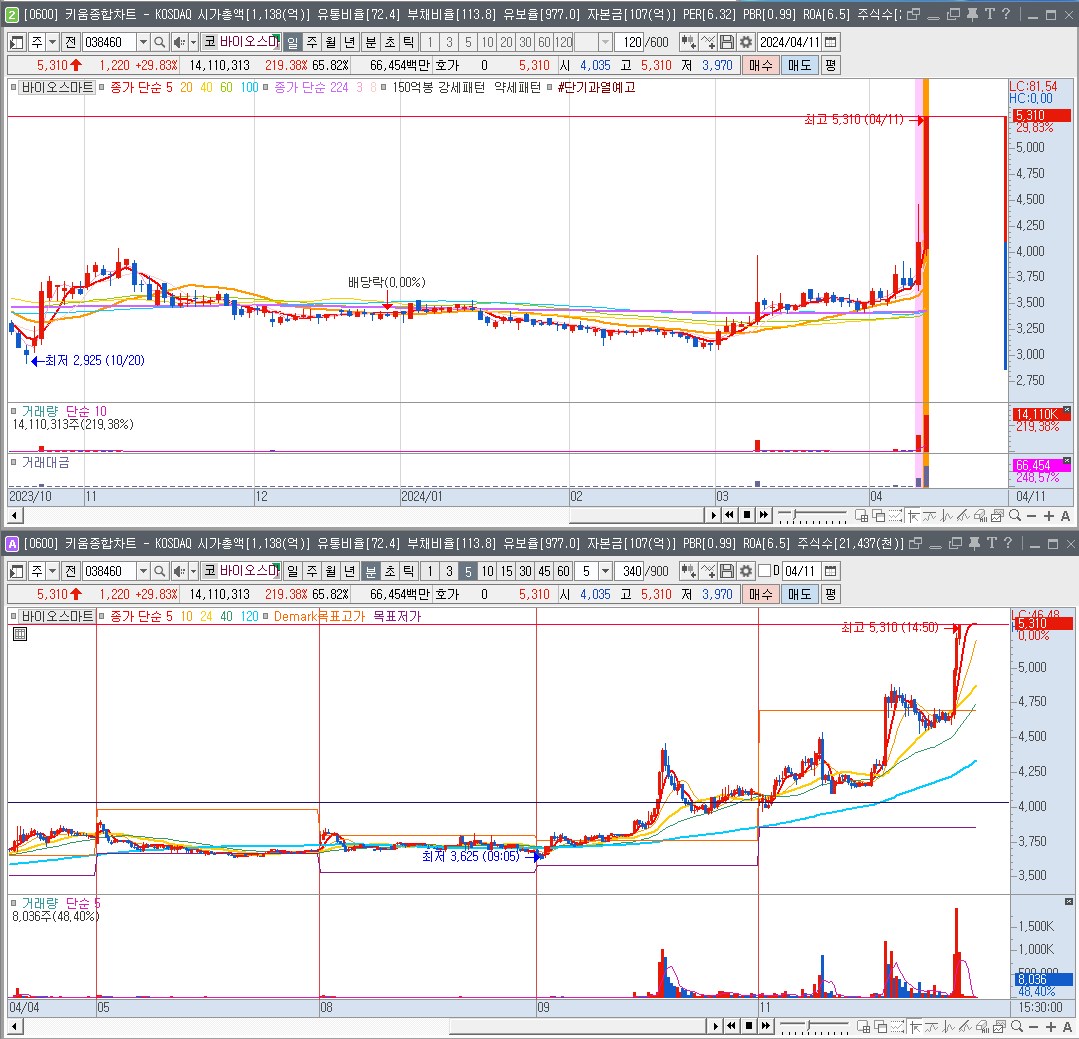Toggle the 거래량 volume panel marker in top chart
This screenshot has width=1079, height=1039.
click(x=13, y=411)
